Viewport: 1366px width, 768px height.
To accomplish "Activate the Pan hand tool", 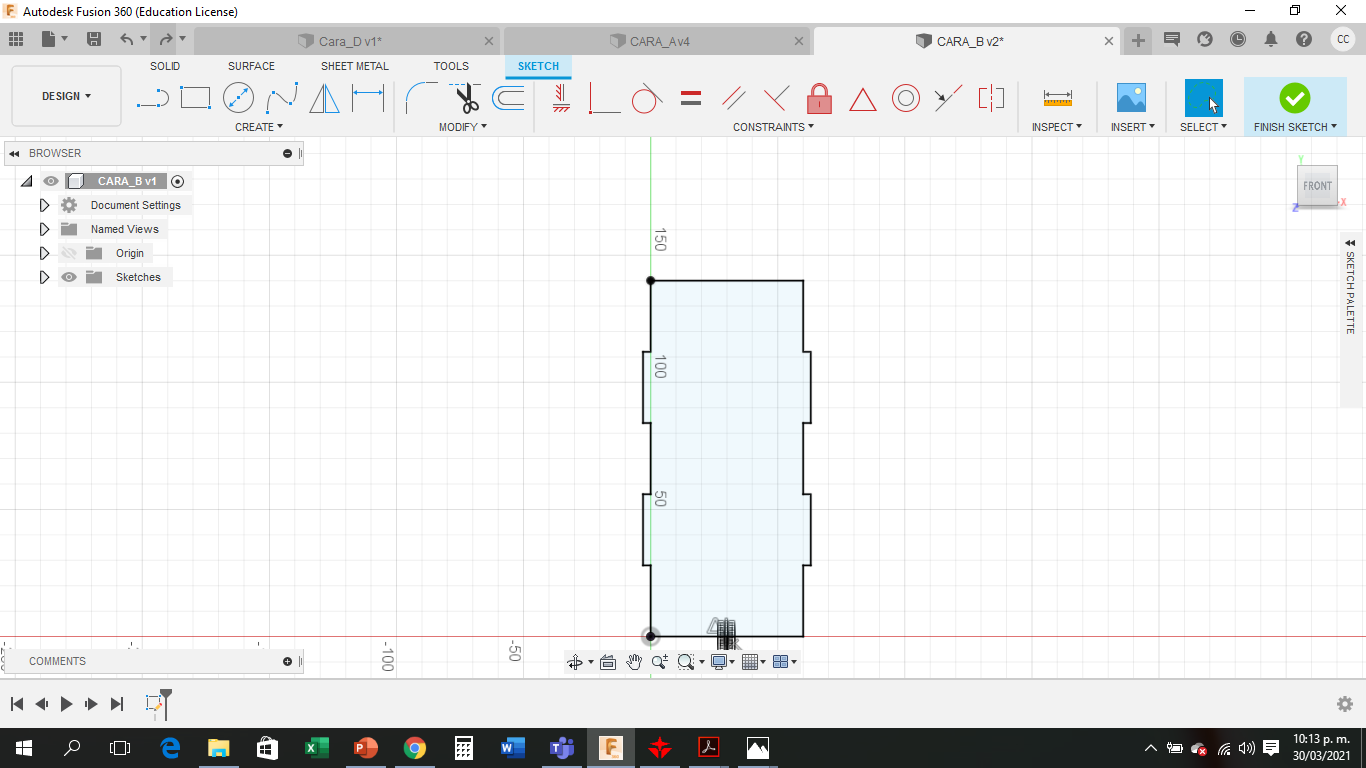I will (634, 662).
